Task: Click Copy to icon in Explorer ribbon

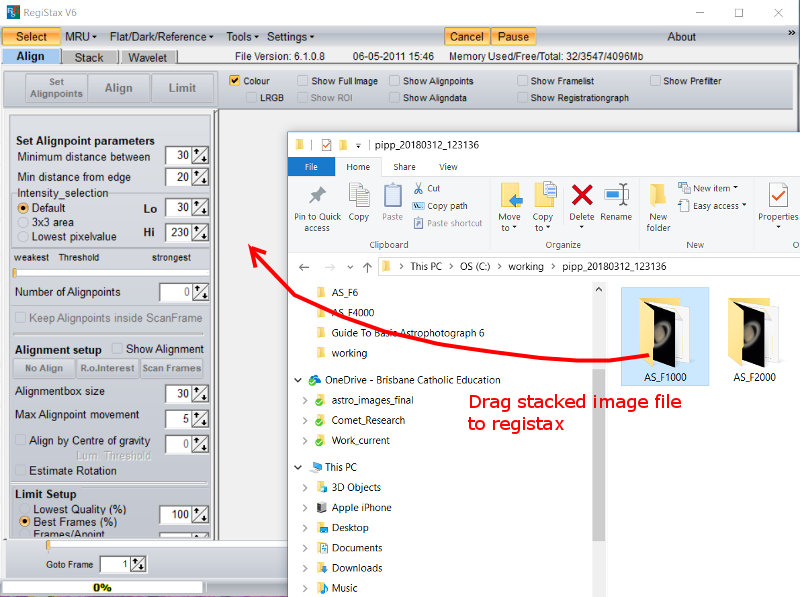Action: [544, 194]
